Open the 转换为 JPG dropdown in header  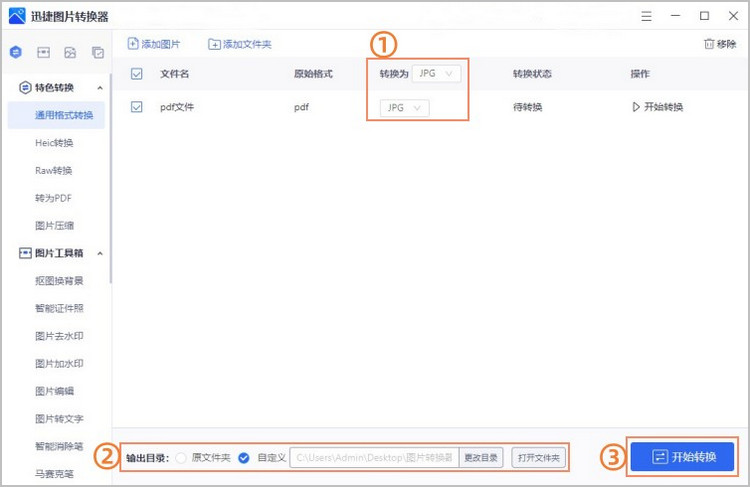437,74
